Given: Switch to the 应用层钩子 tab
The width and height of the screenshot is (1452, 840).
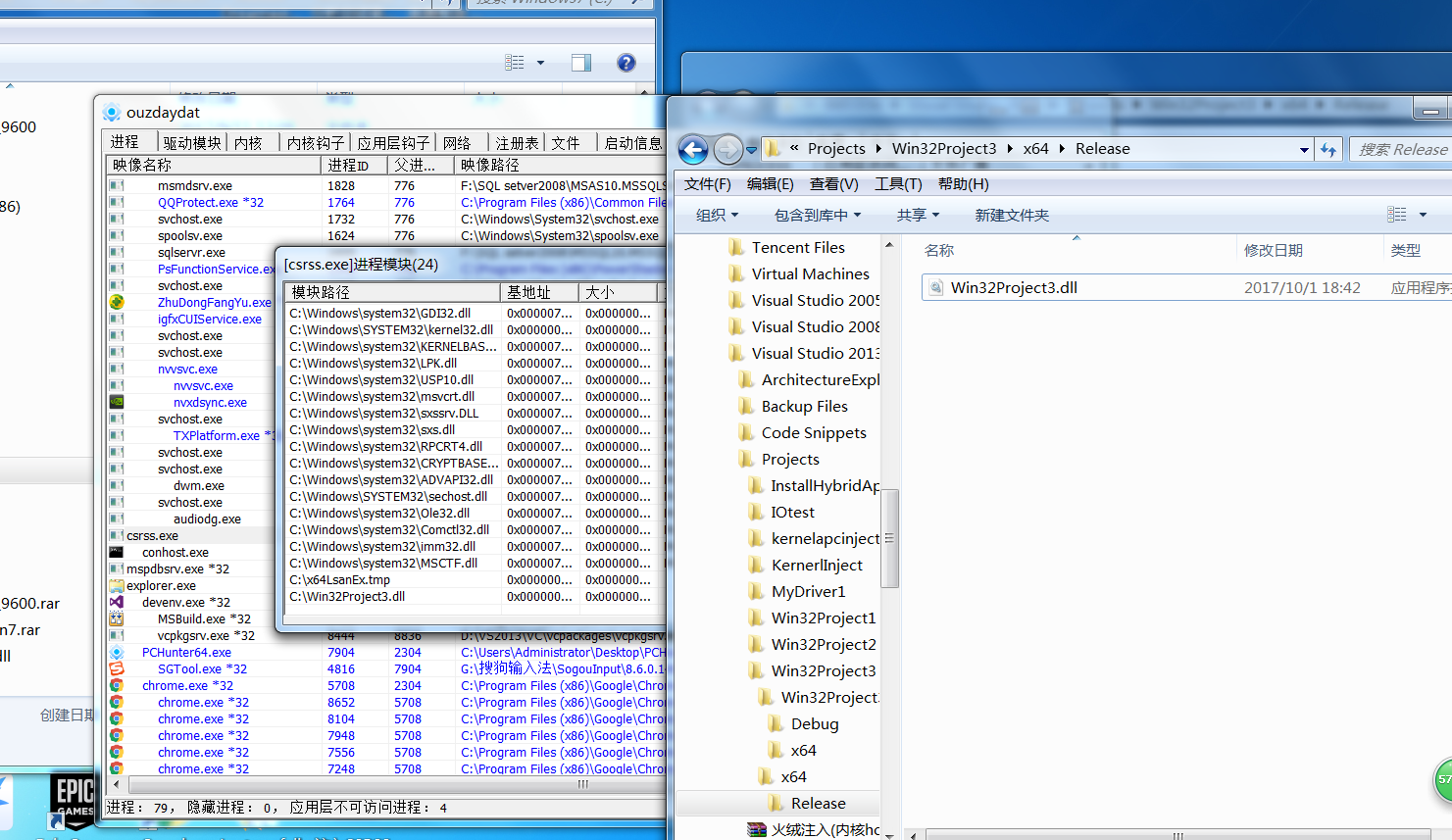Looking at the screenshot, I should tap(393, 143).
